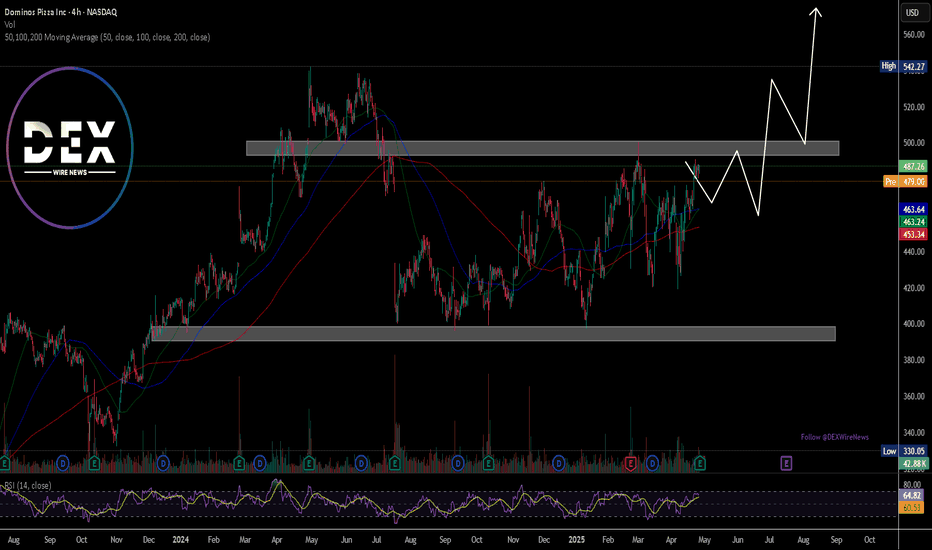Click the DEX Wire News logo
The width and height of the screenshot is (932, 550).
point(70,147)
